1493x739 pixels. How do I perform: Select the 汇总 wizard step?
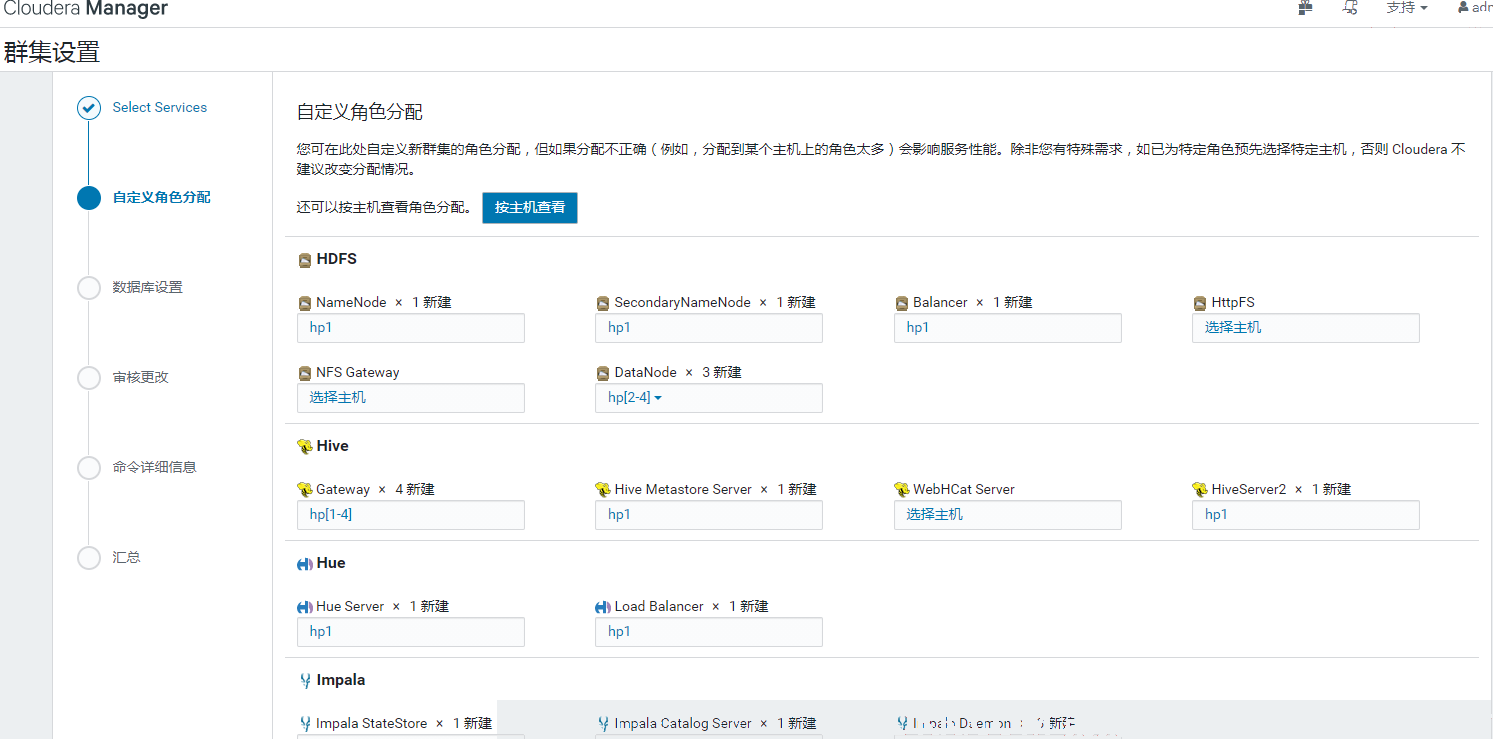pyautogui.click(x=126, y=557)
